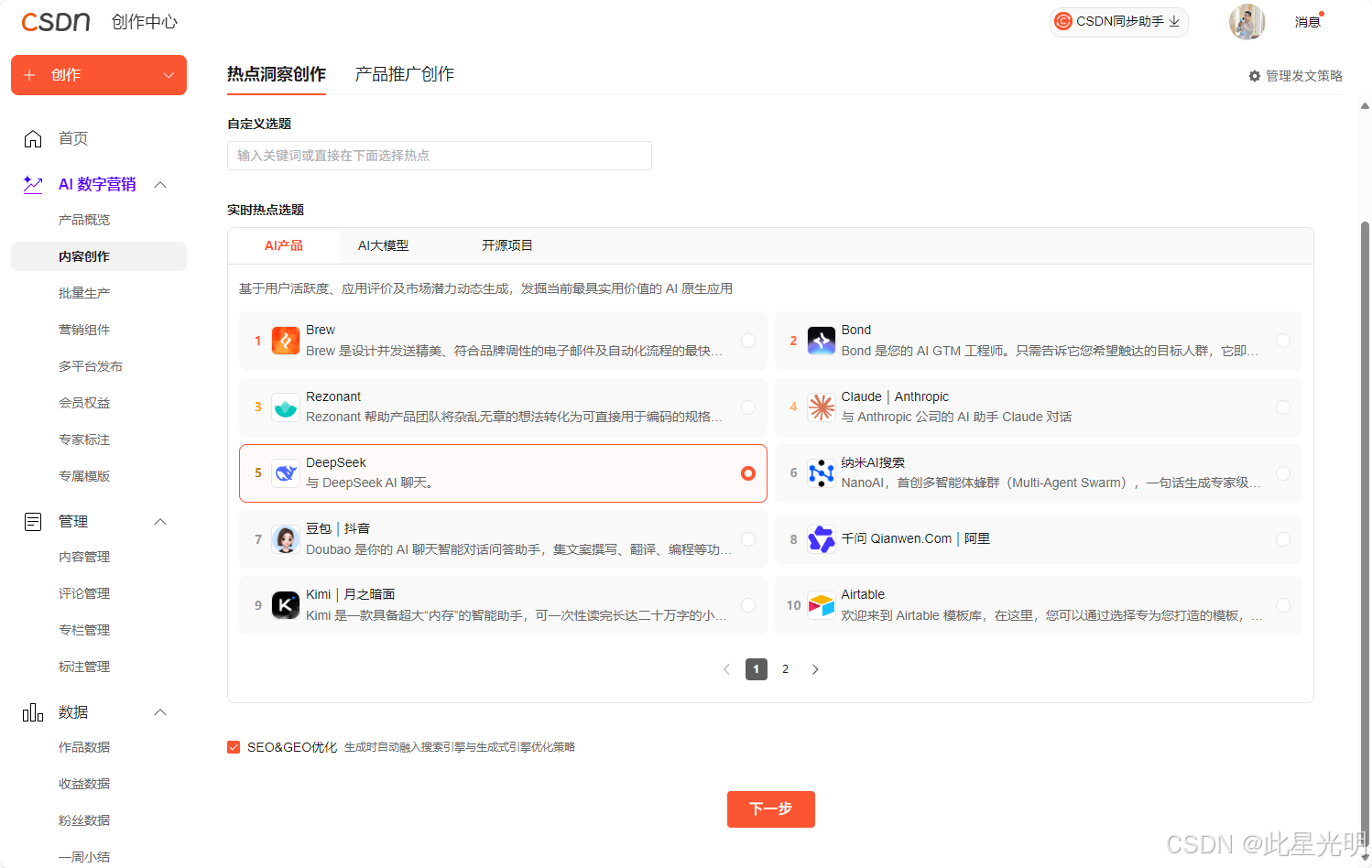Select the DeepSeek radio button

(748, 473)
